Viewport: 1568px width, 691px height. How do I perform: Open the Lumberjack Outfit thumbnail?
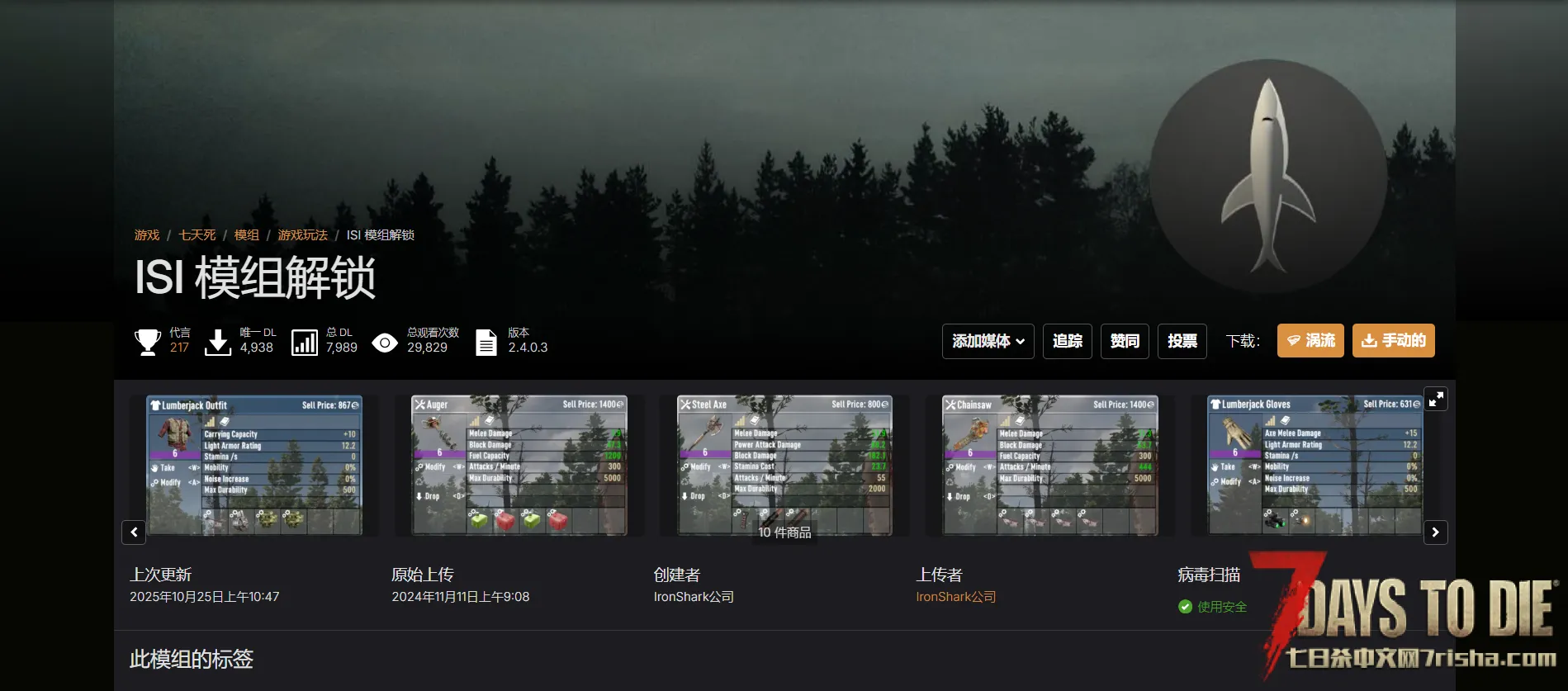(x=254, y=466)
